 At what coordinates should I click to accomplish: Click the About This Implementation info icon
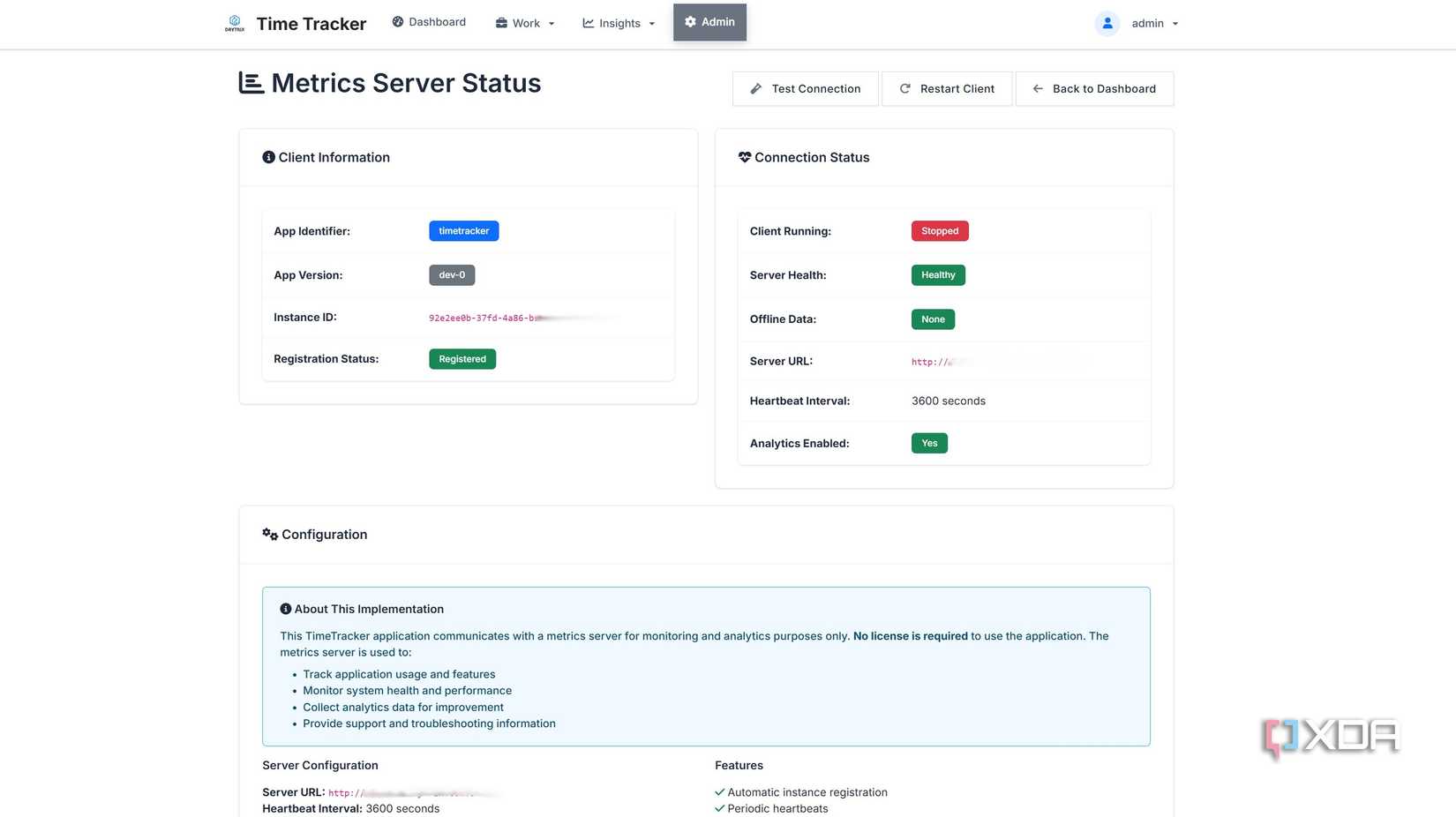286,609
